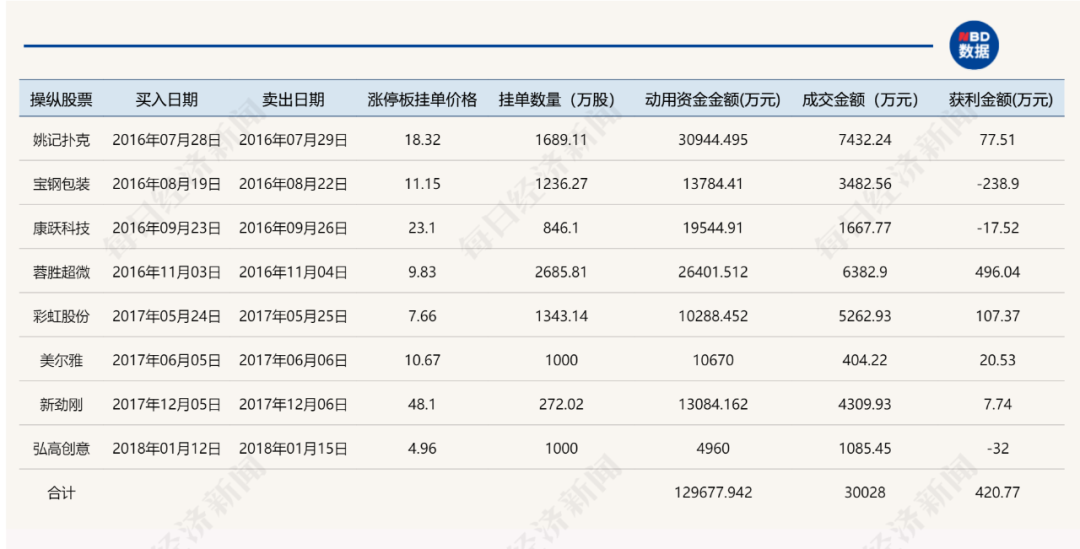The height and width of the screenshot is (549, 1080).
Task: Click profit value 107.37
Action: pos(997,316)
